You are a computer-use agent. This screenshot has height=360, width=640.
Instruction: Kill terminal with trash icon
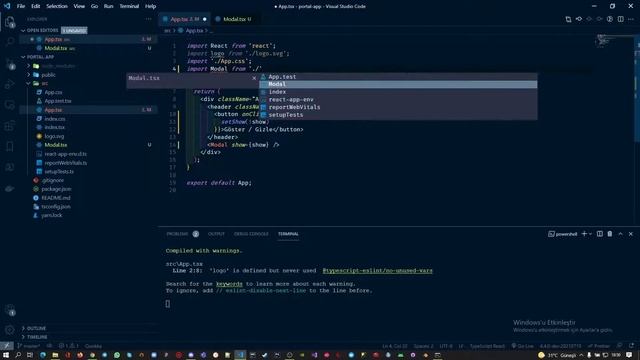coord(610,234)
